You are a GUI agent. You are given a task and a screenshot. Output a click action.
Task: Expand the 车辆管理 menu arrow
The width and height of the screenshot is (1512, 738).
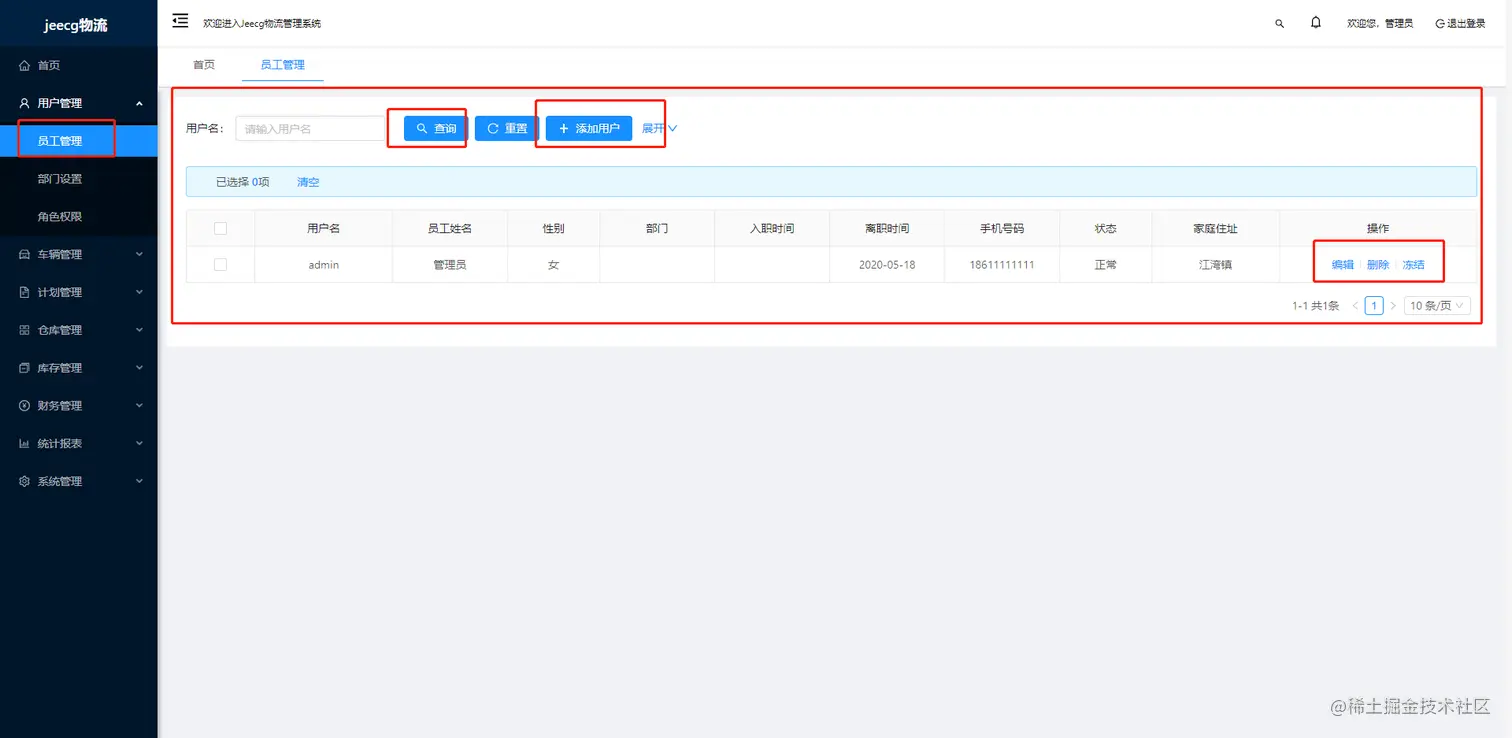(139, 254)
